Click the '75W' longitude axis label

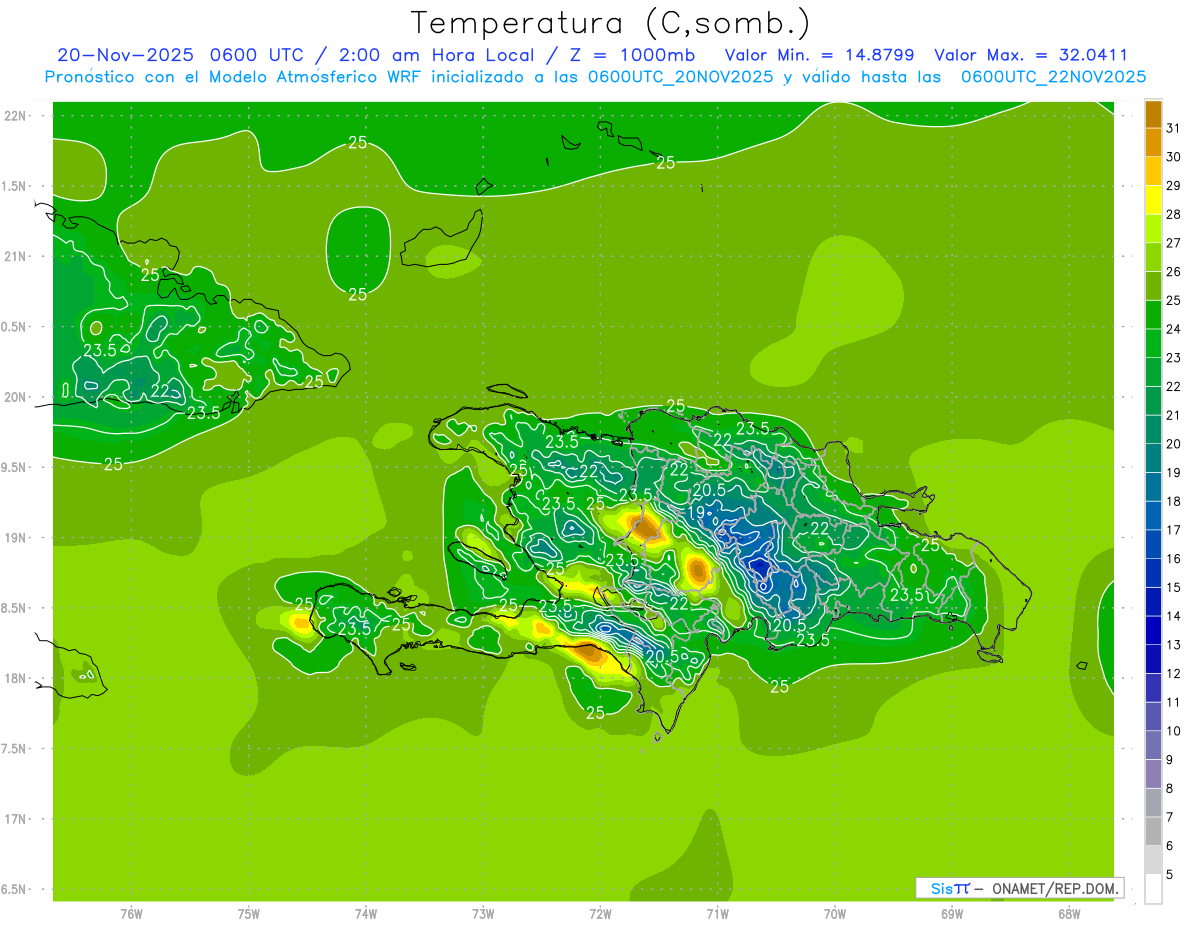click(248, 913)
